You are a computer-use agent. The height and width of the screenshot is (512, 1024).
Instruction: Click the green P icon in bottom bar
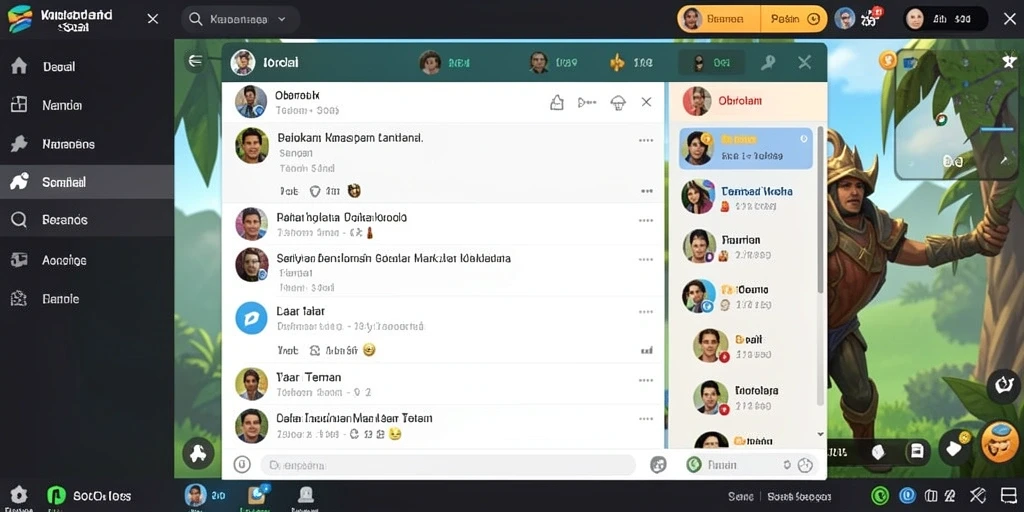[x=56, y=496]
